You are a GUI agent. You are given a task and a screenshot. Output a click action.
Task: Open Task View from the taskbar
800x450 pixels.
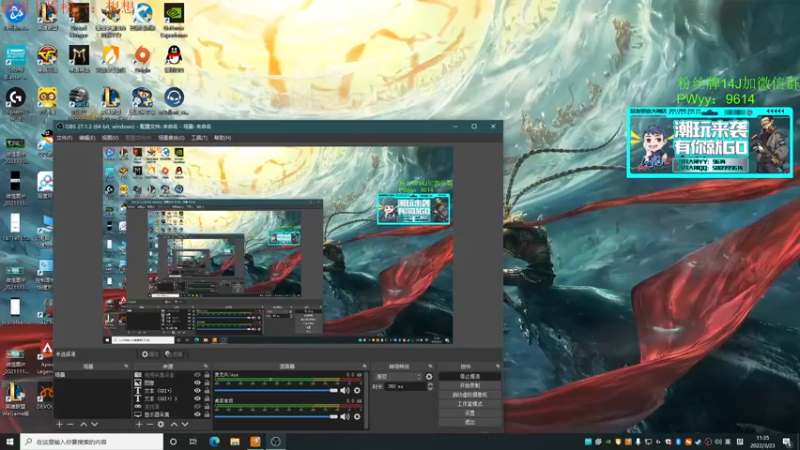point(193,441)
